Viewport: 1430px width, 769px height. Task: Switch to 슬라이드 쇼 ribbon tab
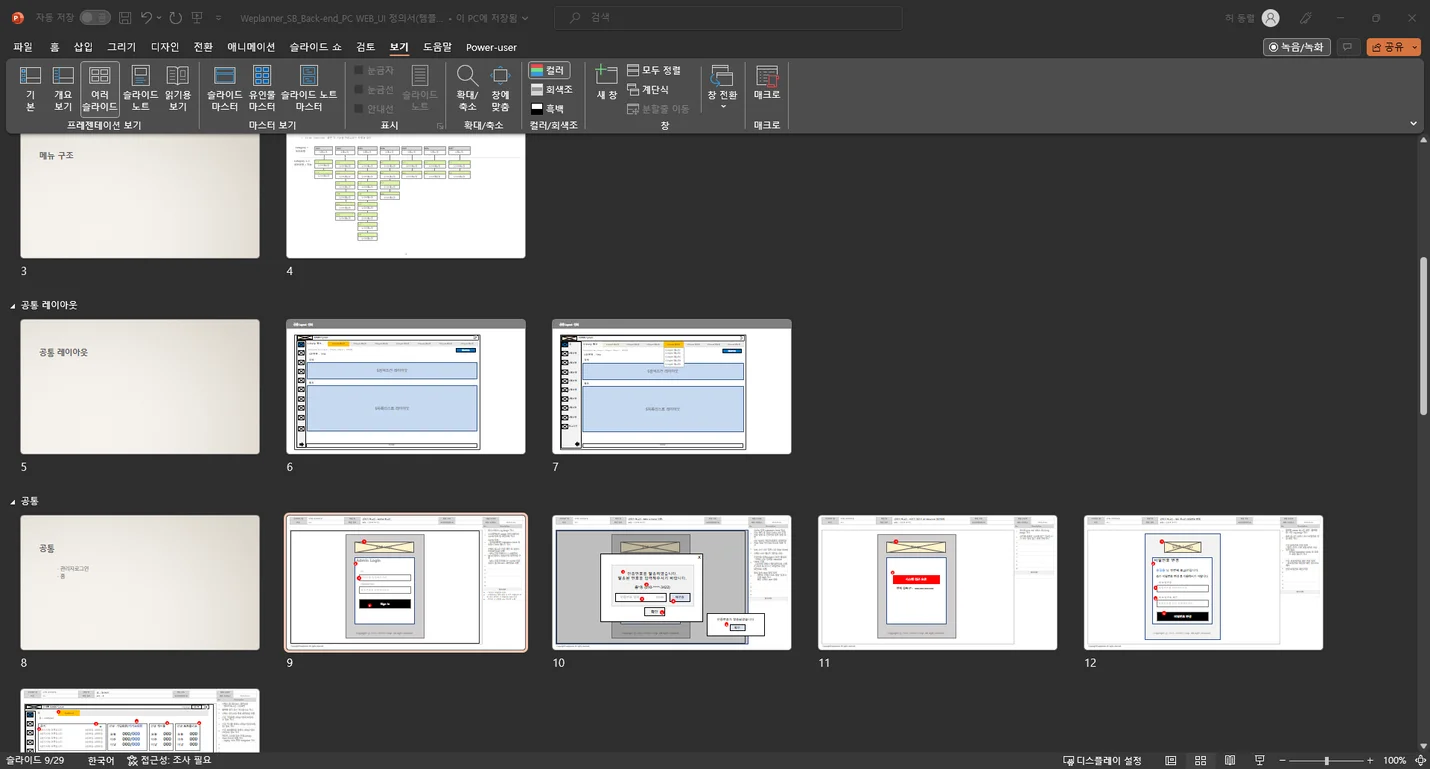pos(315,47)
